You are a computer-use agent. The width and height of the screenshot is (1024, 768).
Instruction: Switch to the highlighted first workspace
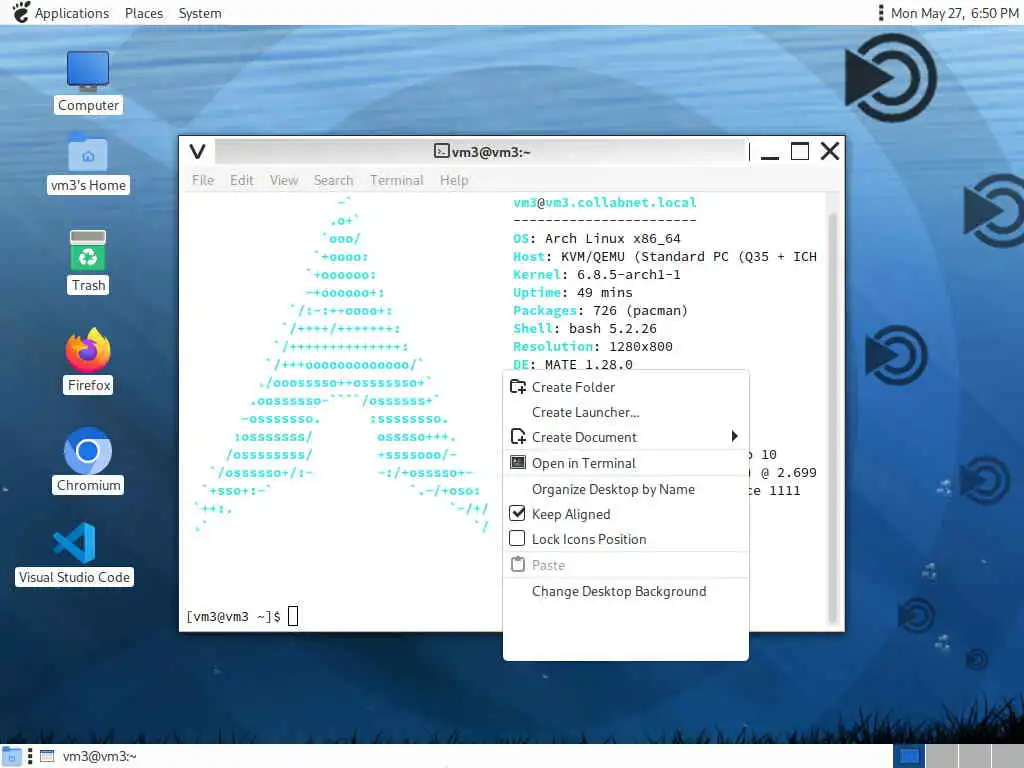point(909,756)
